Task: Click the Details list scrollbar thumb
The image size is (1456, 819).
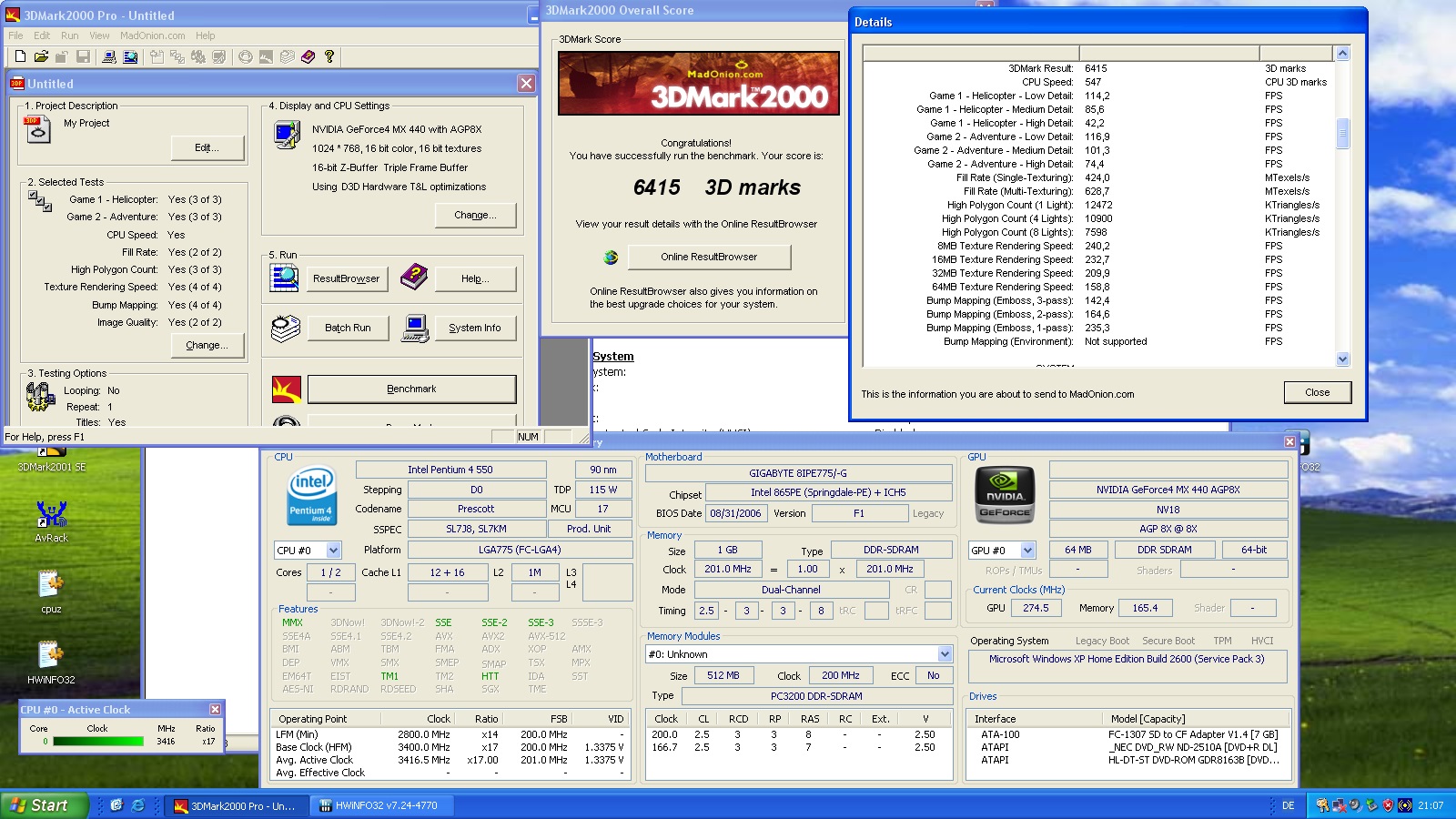Action: coord(1342,133)
